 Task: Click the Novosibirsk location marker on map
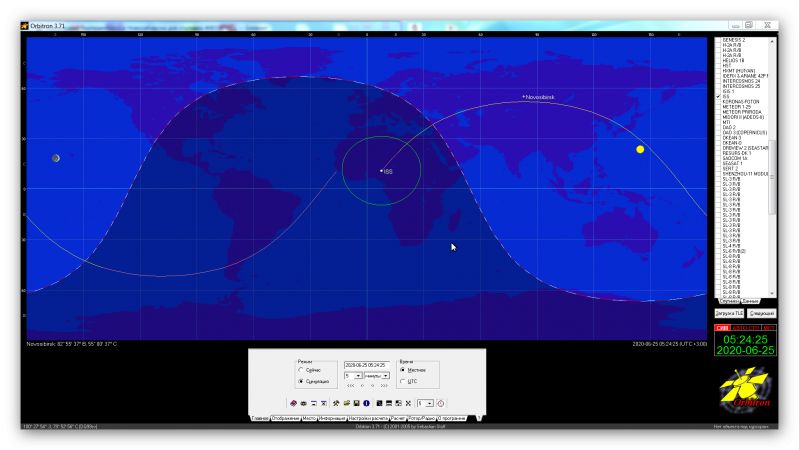[x=523, y=96]
